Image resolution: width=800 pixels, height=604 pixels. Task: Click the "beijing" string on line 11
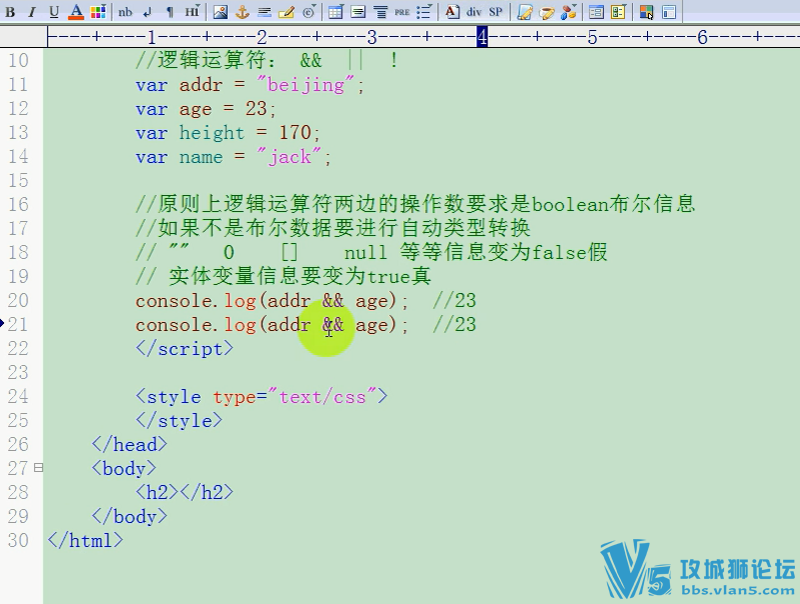(x=306, y=84)
